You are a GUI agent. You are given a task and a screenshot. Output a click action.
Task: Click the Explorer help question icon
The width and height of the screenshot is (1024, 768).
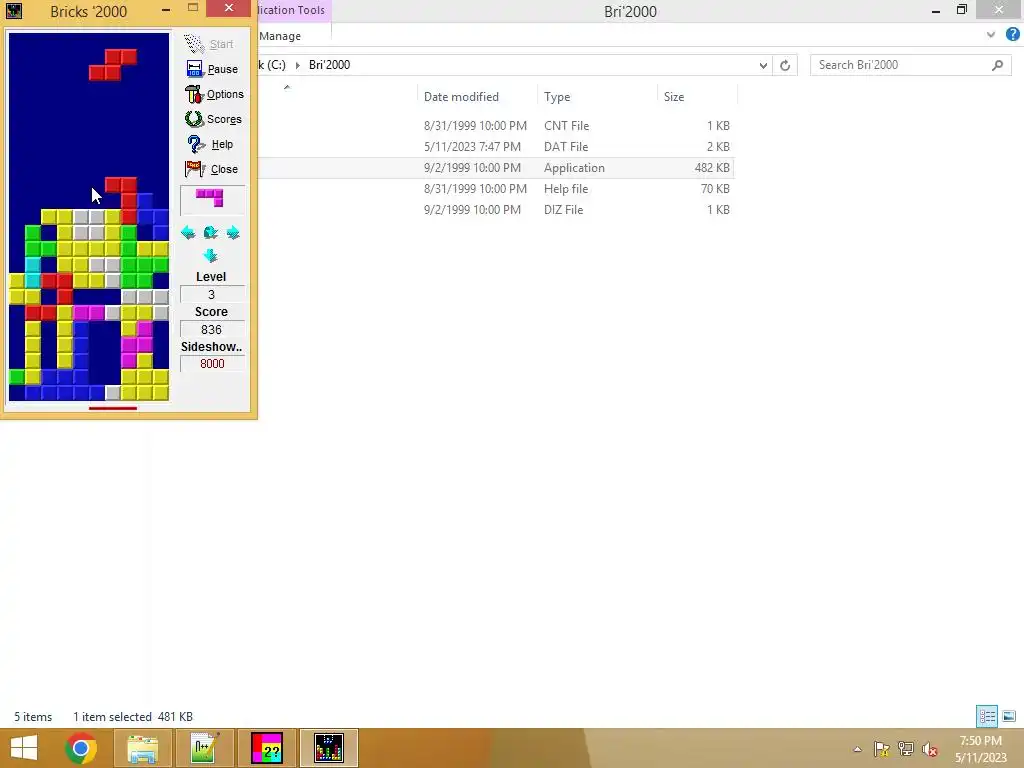1012,35
